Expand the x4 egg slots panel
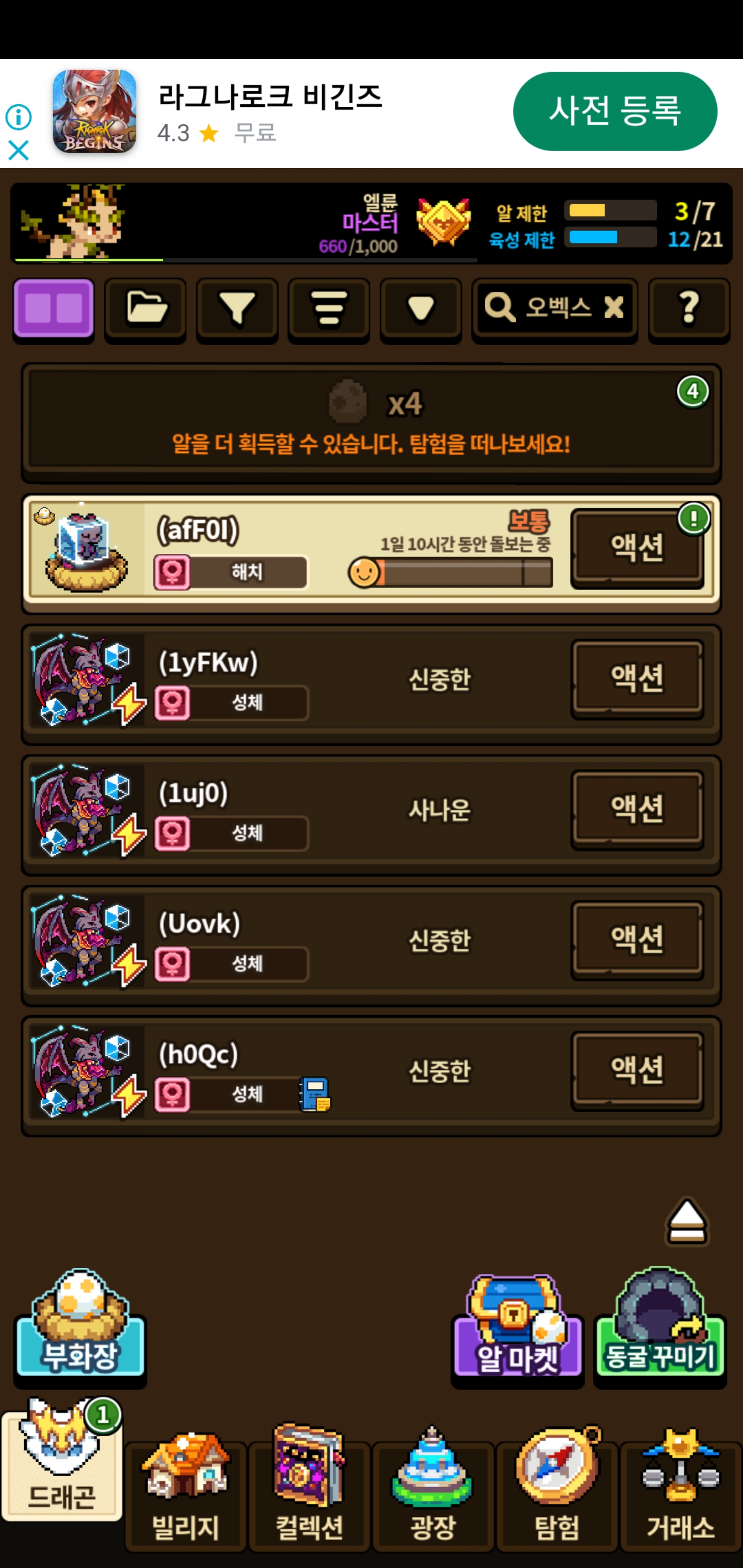Screen dimensions: 743x1568 click(372, 422)
